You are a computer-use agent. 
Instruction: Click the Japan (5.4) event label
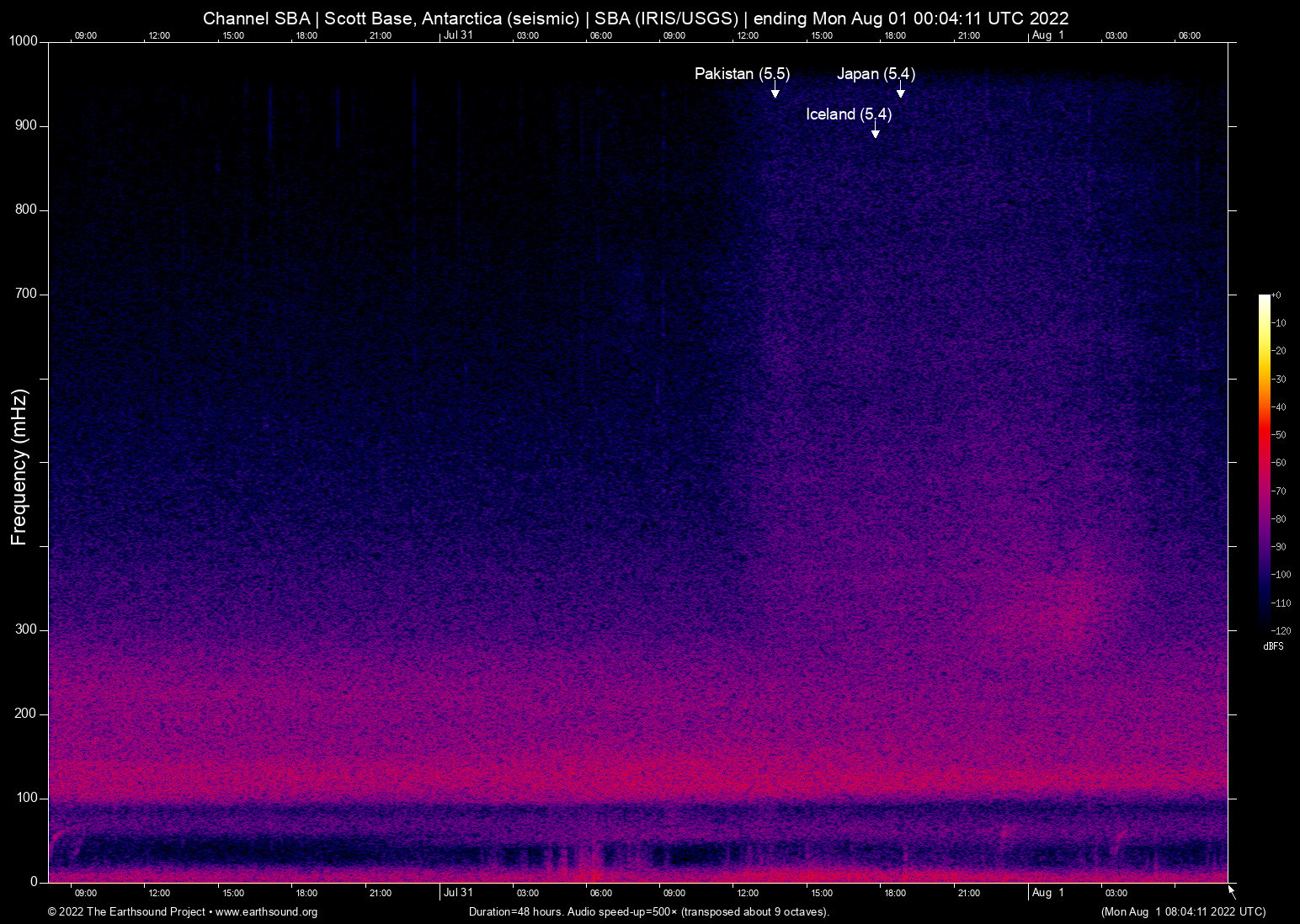876,74
